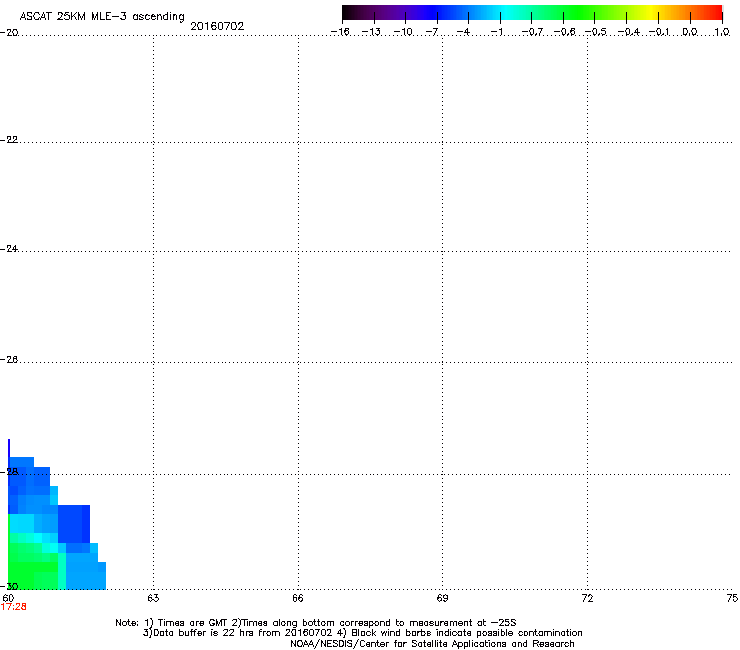Screen dimensions: 740x650
Task: Click the -22 latitude axis label
Action: 9,140
